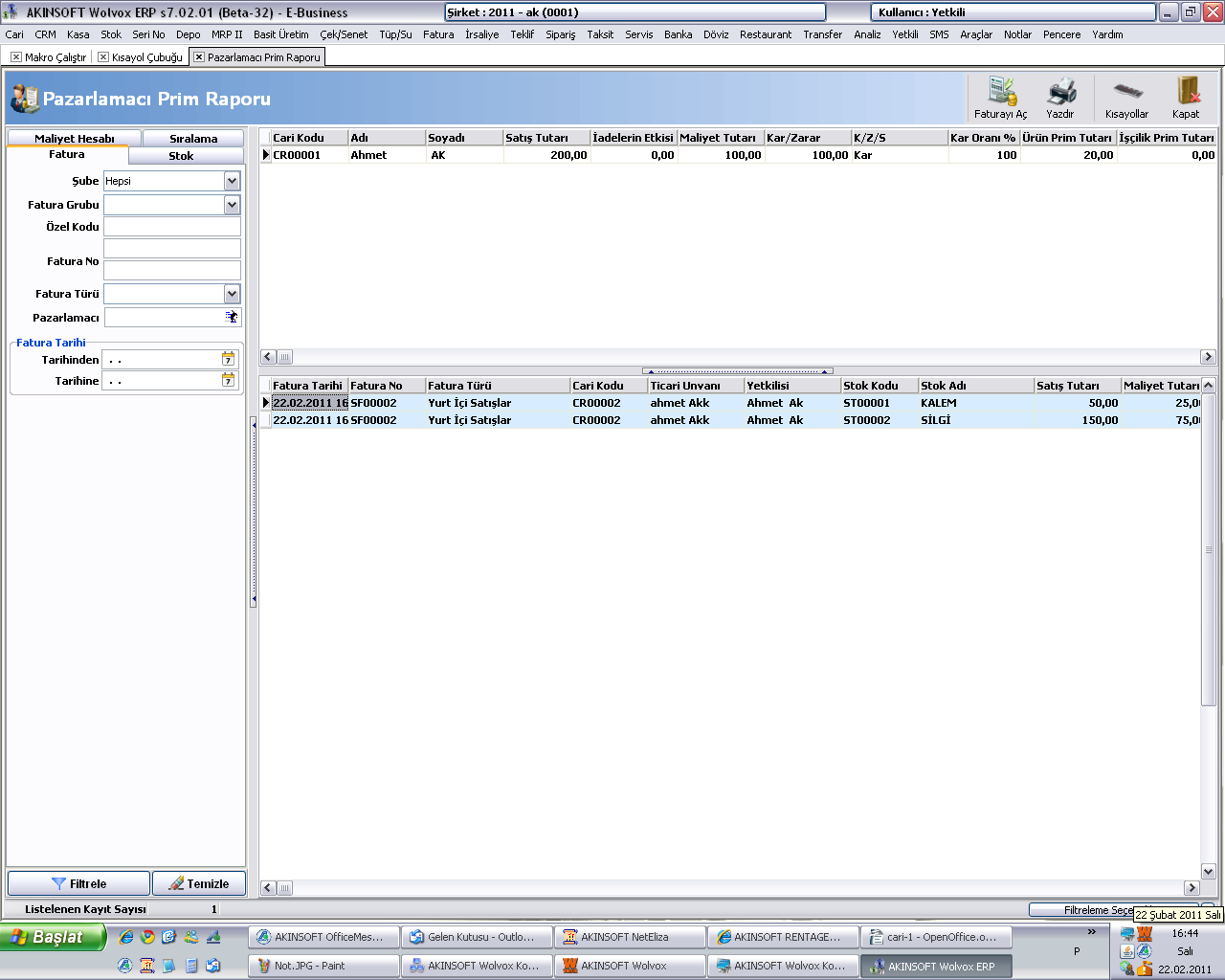Open the Faturayı Aç invoice icon
1225x980 pixels.
coord(1001,98)
